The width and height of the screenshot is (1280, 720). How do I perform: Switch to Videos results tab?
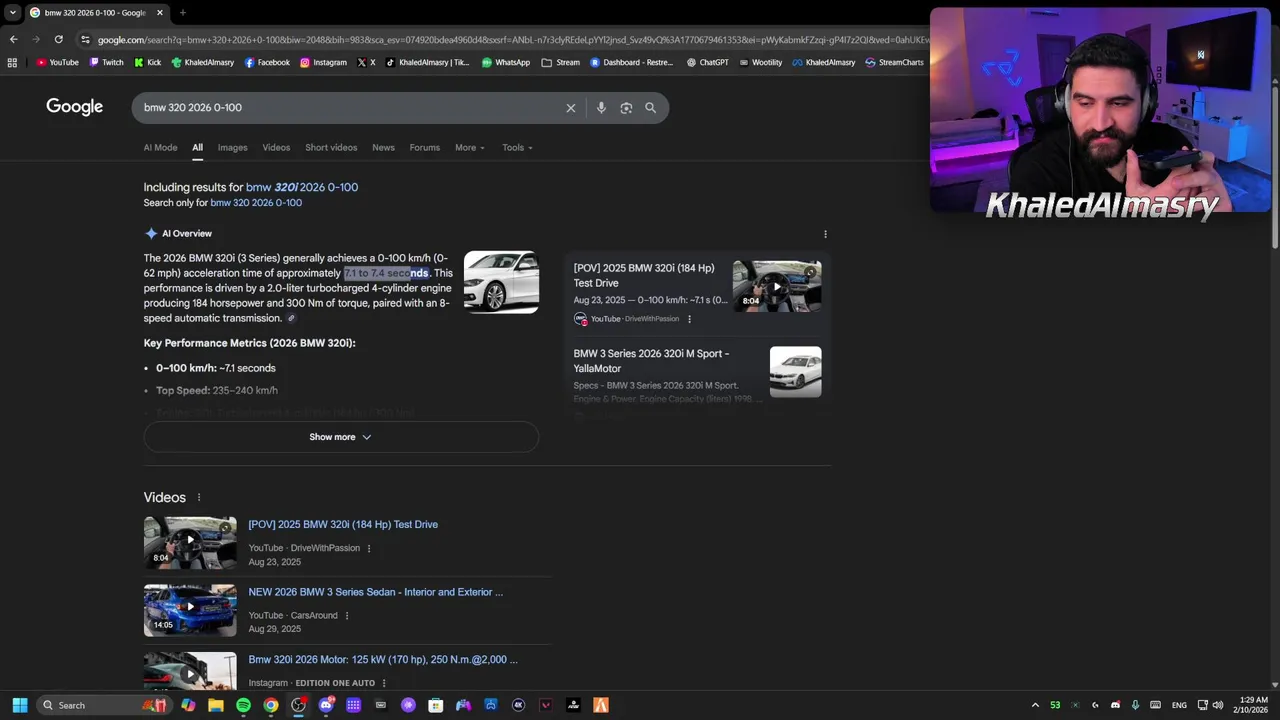(276, 147)
